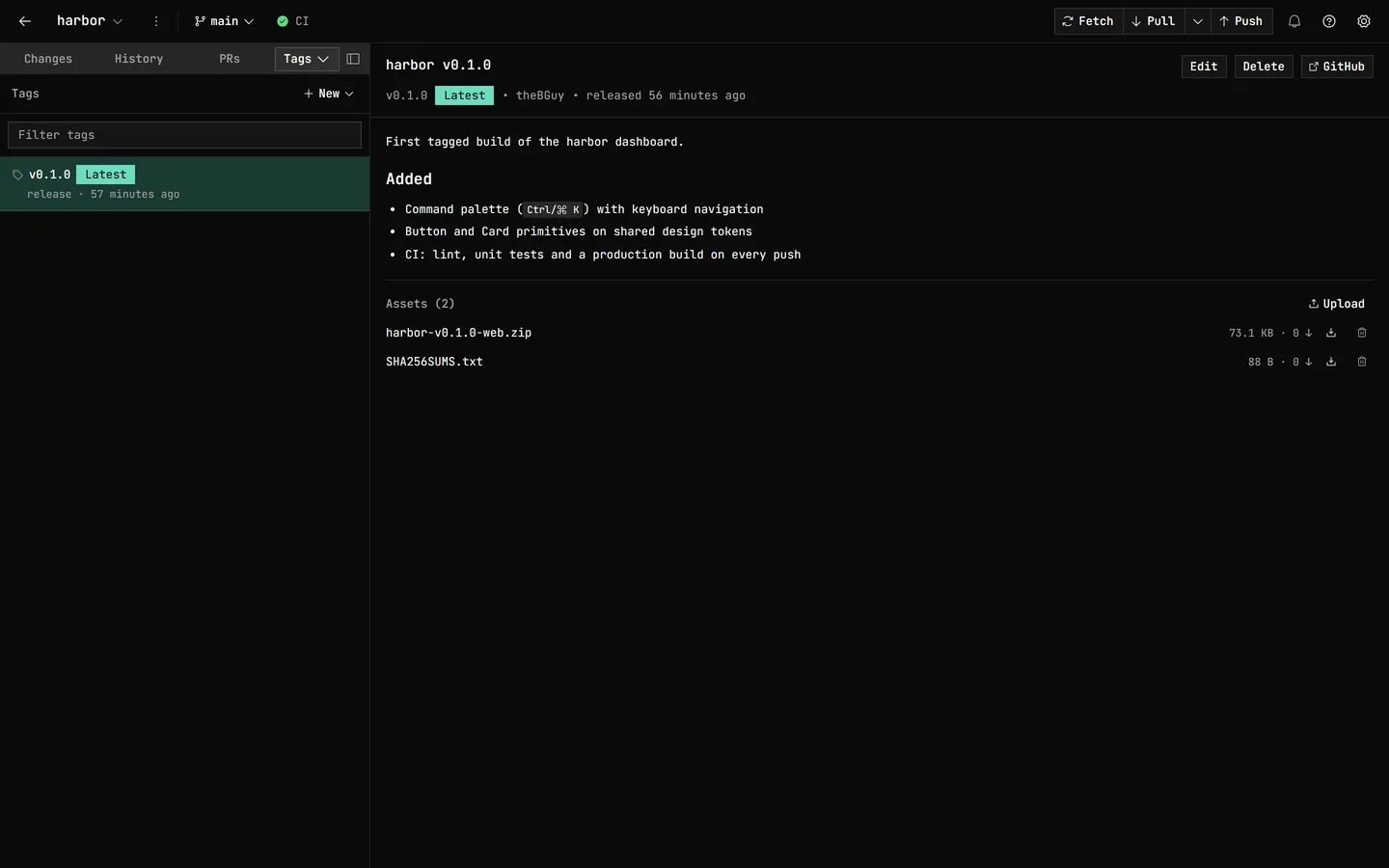
Task: Focus the Filter tags field
Action: tap(184, 135)
